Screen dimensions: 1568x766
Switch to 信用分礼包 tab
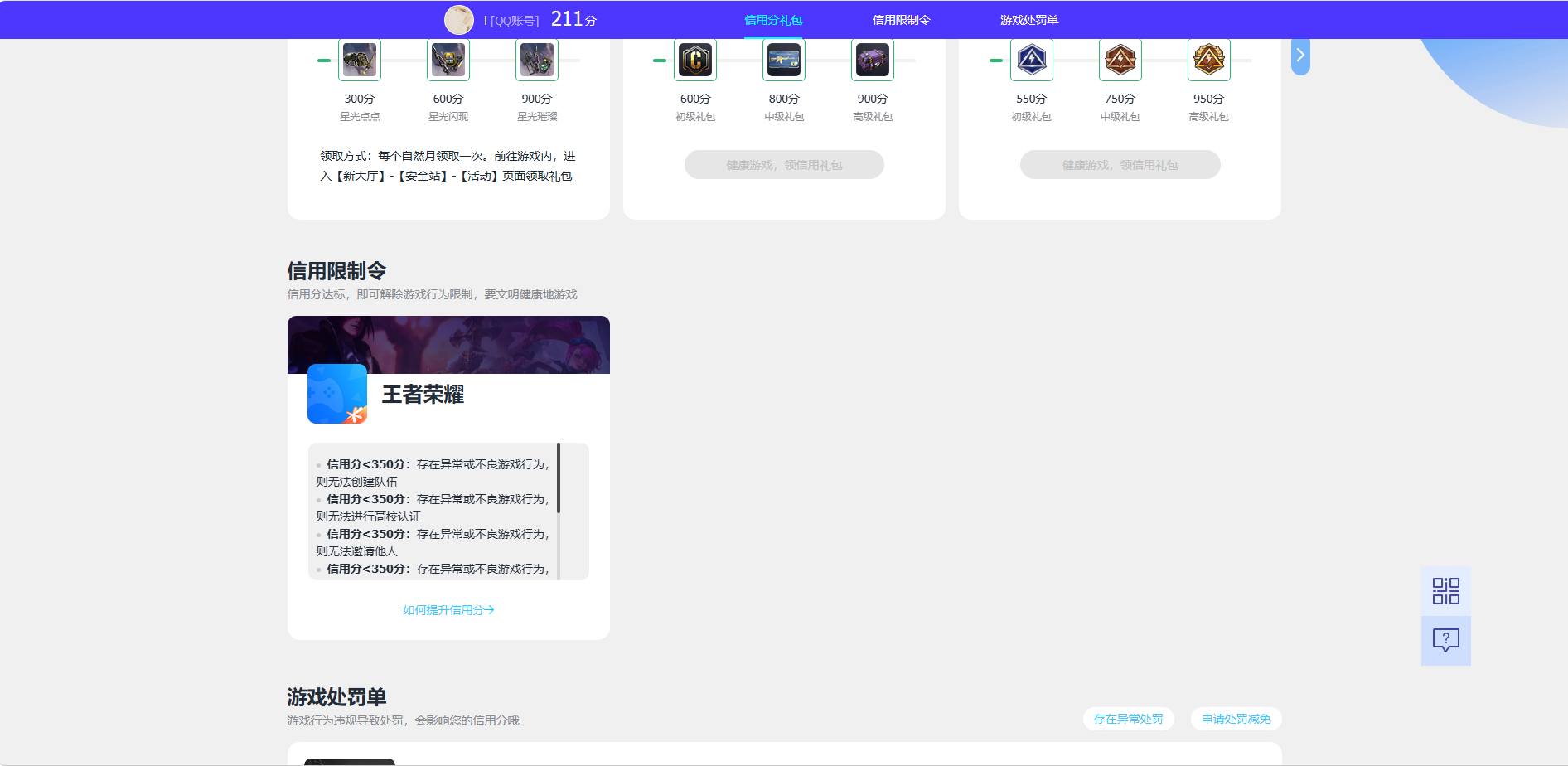pos(773,20)
